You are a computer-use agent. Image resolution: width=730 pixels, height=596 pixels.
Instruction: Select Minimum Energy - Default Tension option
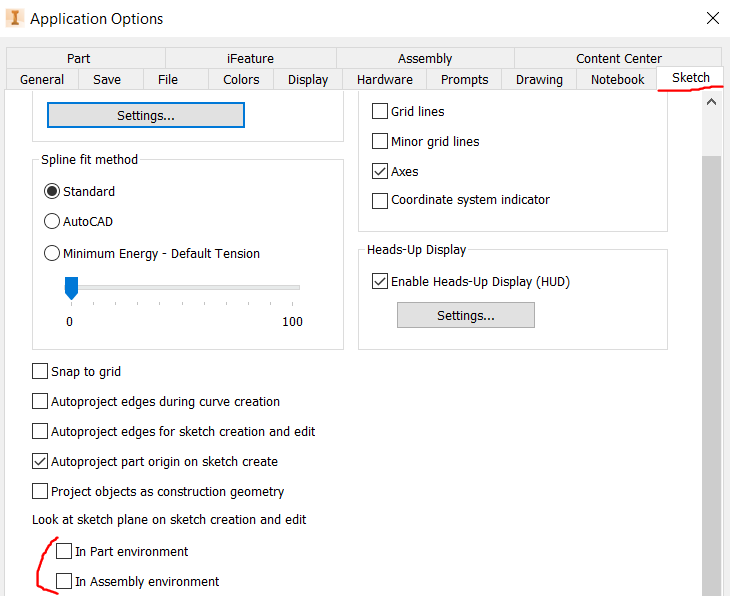52,254
